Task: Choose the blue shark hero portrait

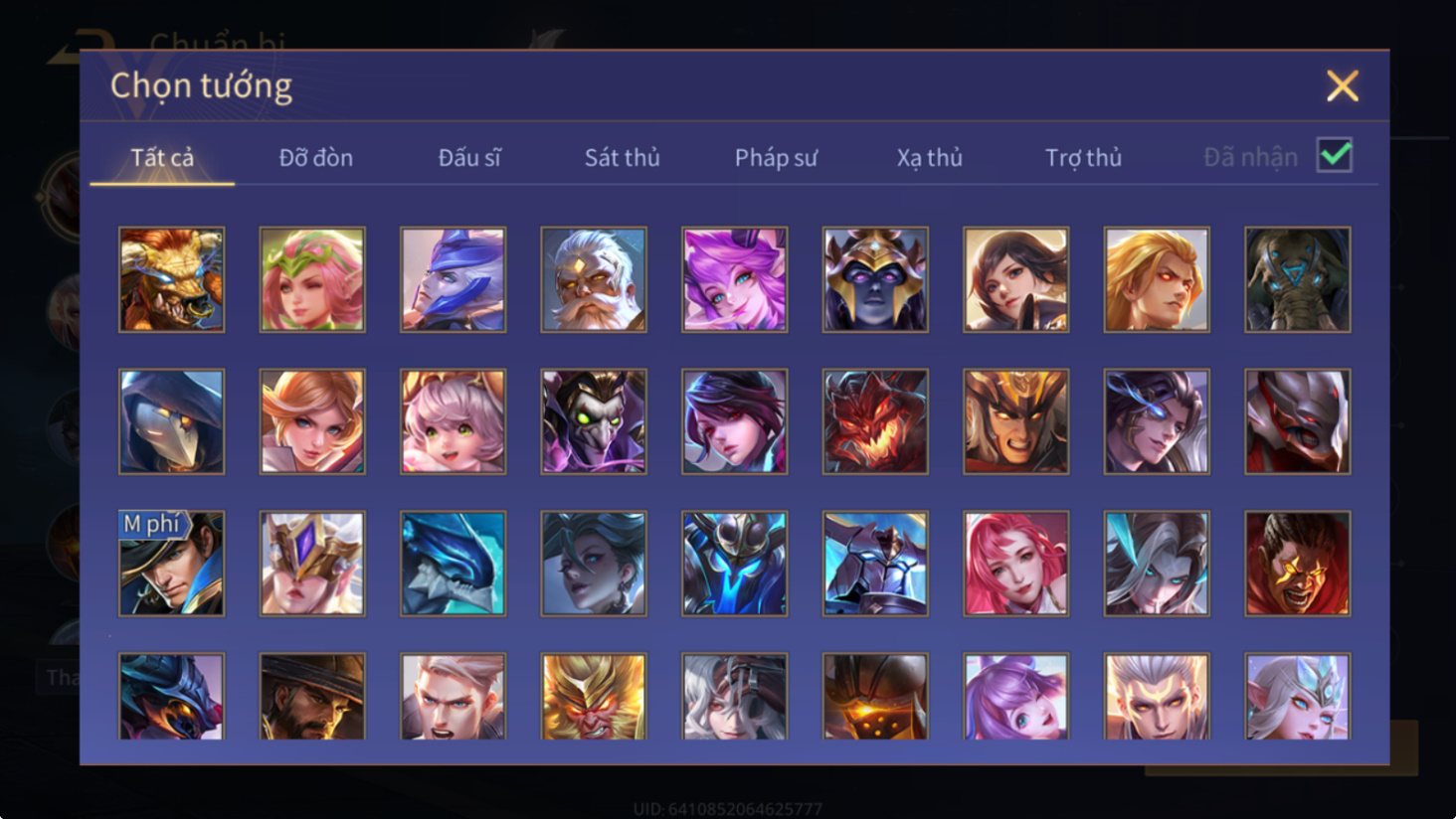Action: (453, 564)
